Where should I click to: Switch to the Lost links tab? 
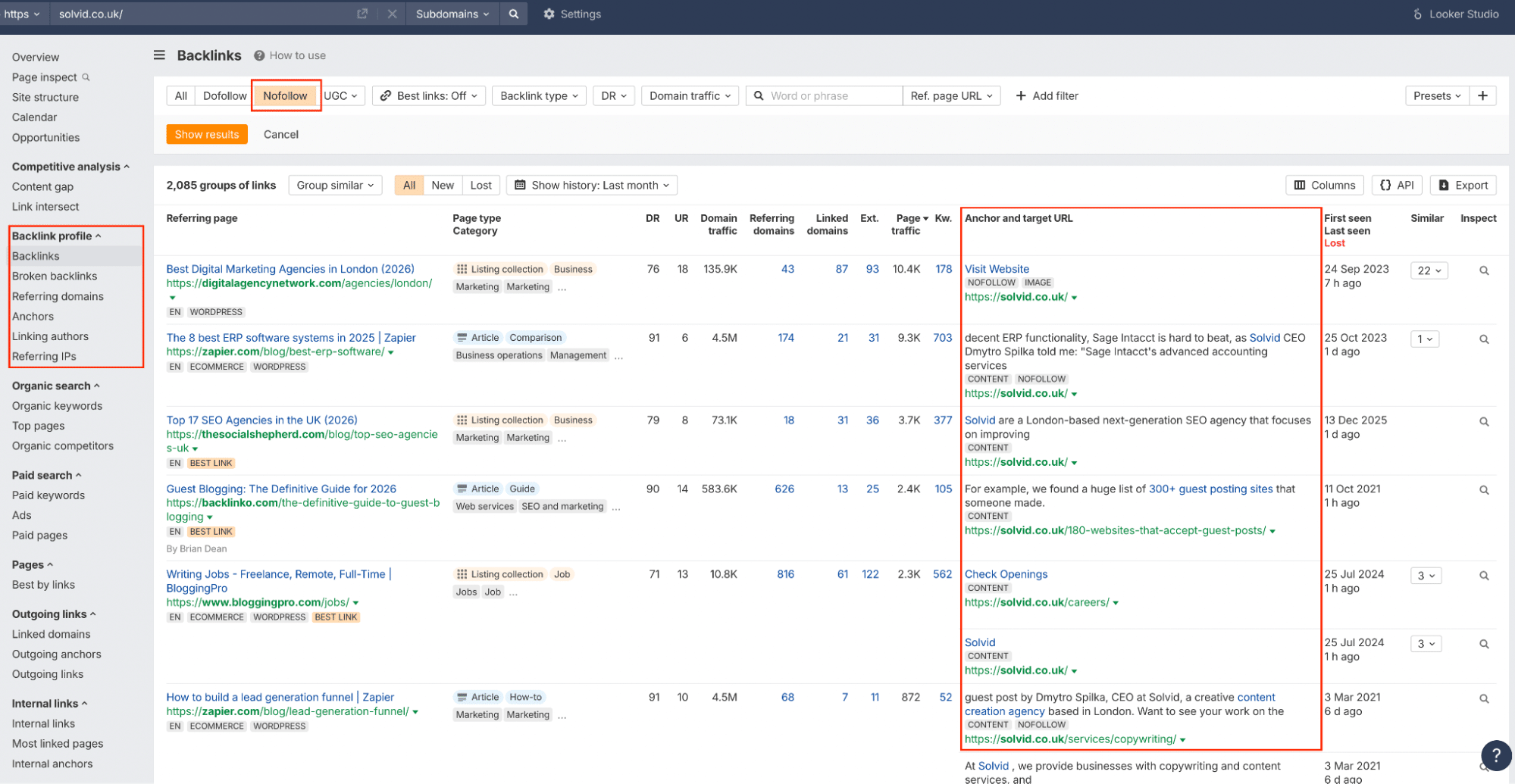pos(480,185)
